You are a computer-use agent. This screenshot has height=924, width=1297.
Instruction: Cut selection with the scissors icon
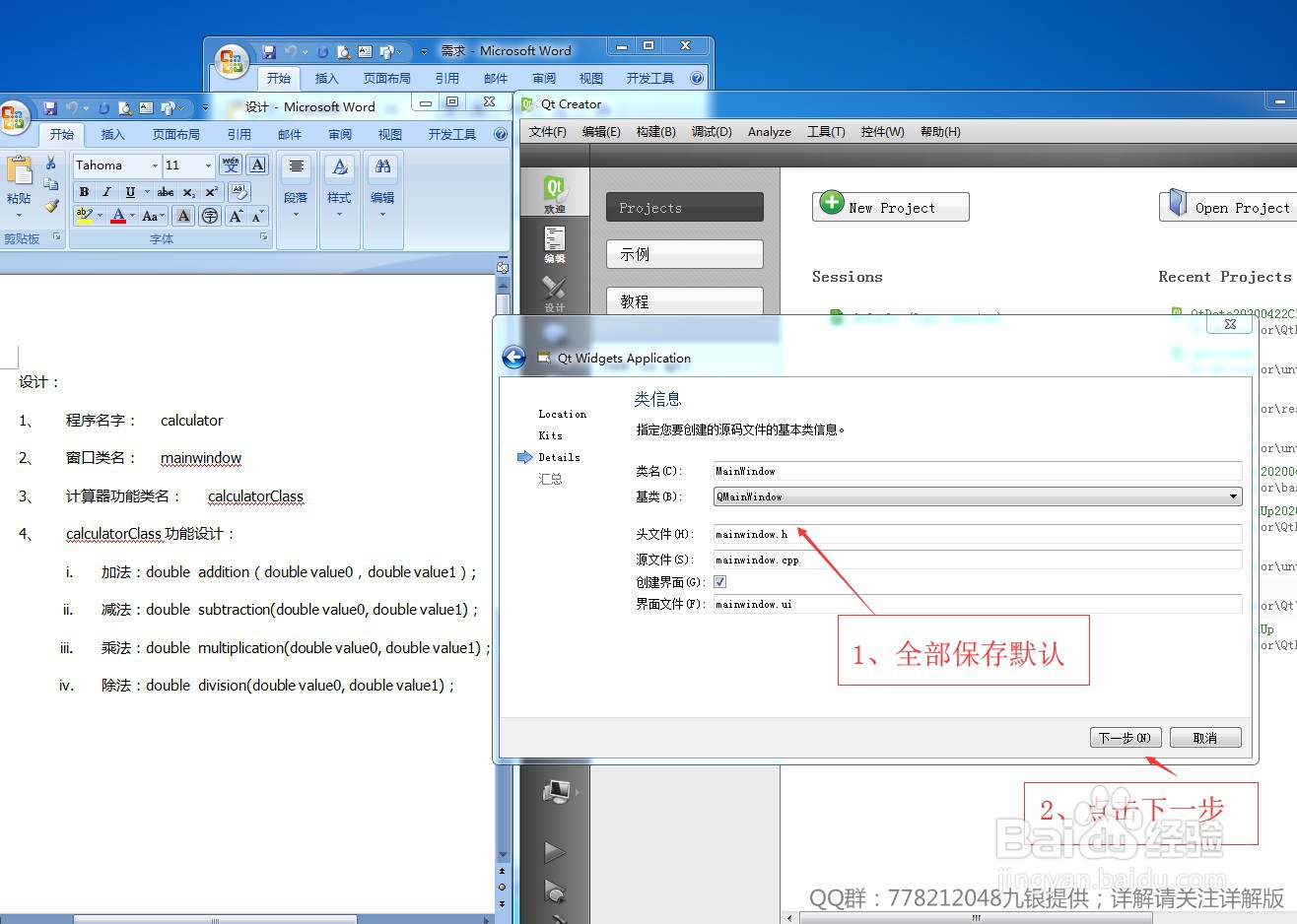pyautogui.click(x=51, y=164)
